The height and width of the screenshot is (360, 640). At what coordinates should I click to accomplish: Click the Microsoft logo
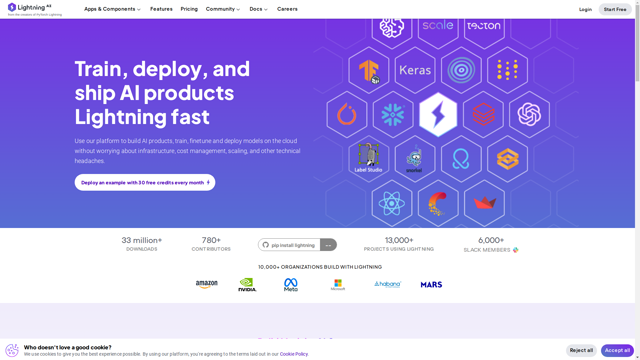[x=338, y=284]
